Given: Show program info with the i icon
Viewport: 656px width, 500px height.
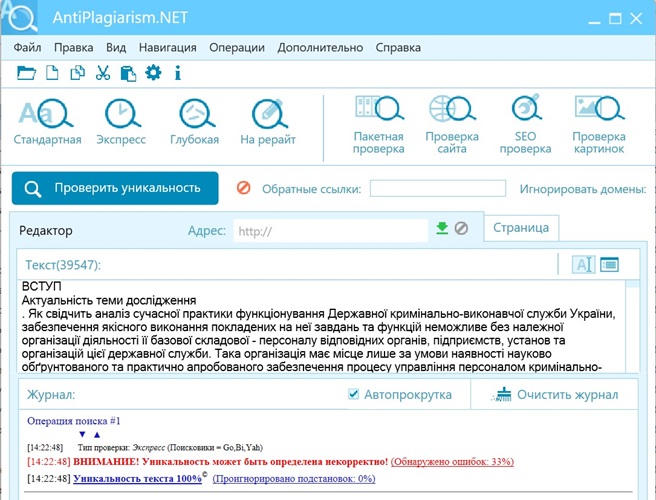Looking at the screenshot, I should [x=178, y=73].
